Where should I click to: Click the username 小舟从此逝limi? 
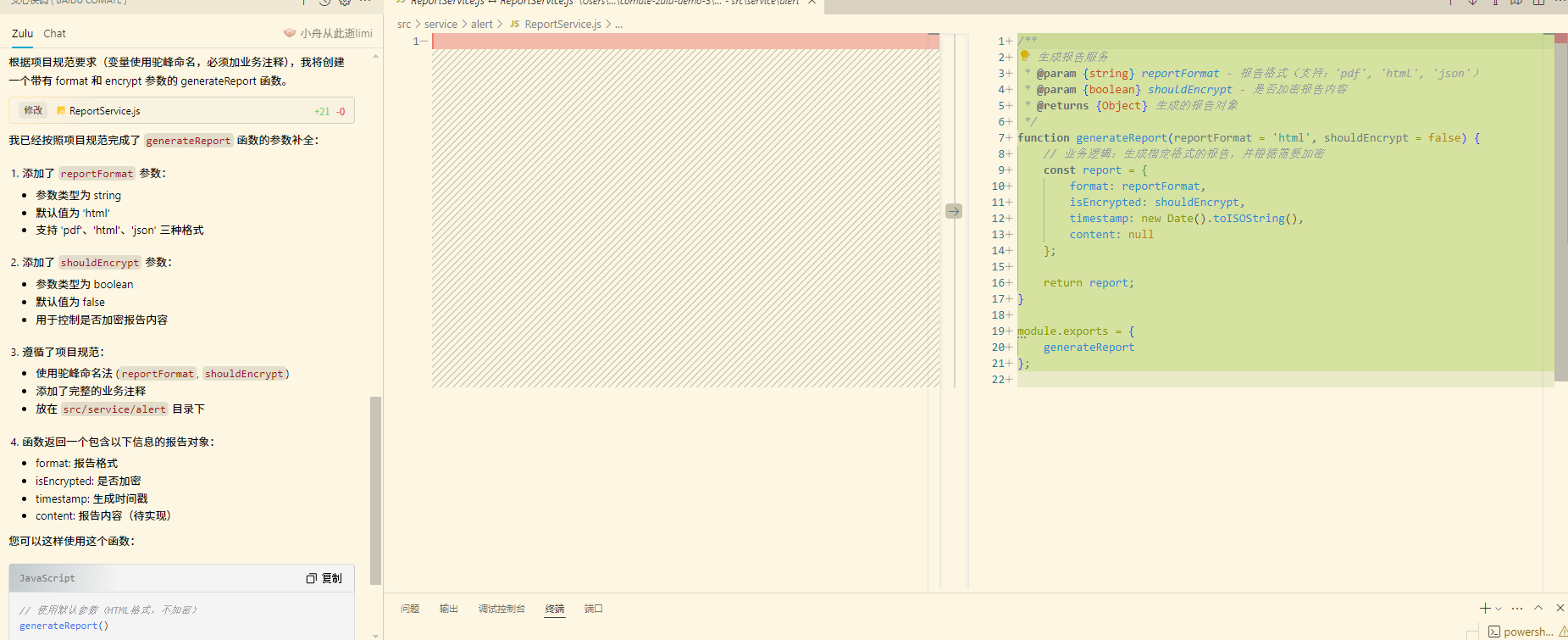[336, 33]
